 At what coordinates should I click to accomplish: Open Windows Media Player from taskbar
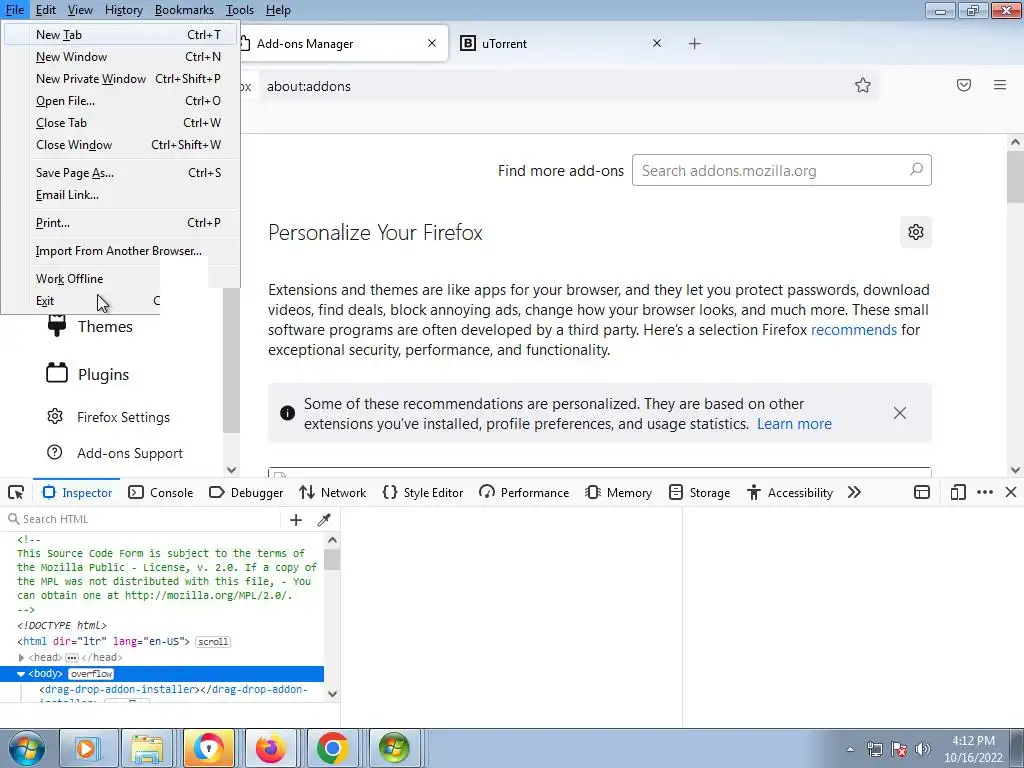point(87,748)
